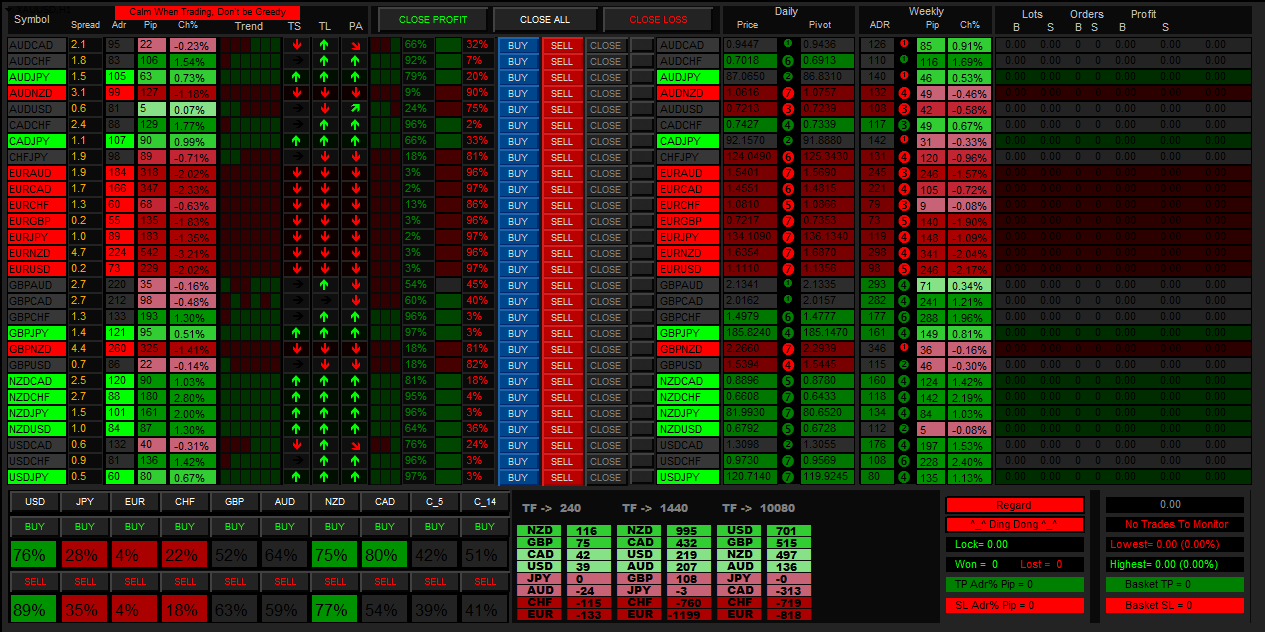Click CLOSE in the GBPUSD row
The height and width of the screenshot is (632, 1265).
tap(605, 365)
